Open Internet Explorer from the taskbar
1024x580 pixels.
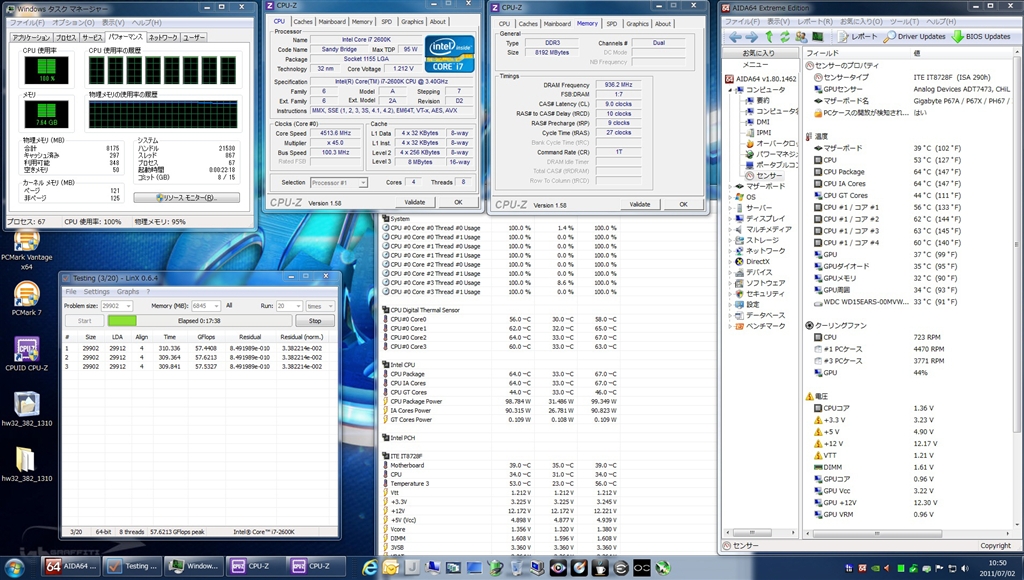370,566
